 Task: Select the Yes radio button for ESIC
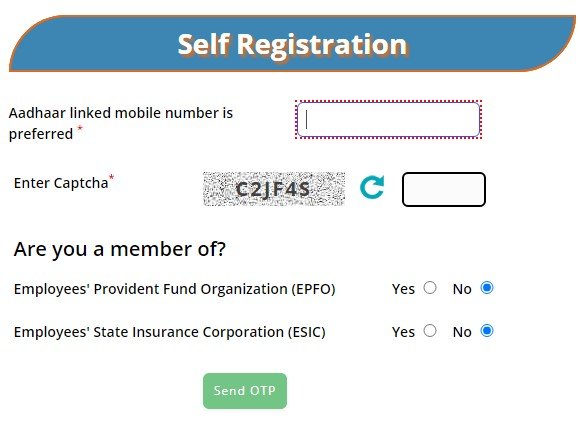click(x=430, y=330)
